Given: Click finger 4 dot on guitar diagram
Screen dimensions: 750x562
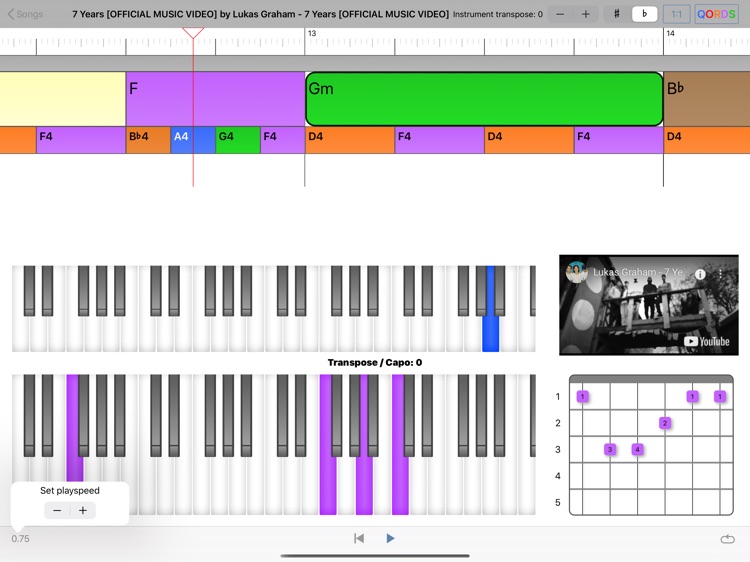Looking at the screenshot, I should (637, 450).
